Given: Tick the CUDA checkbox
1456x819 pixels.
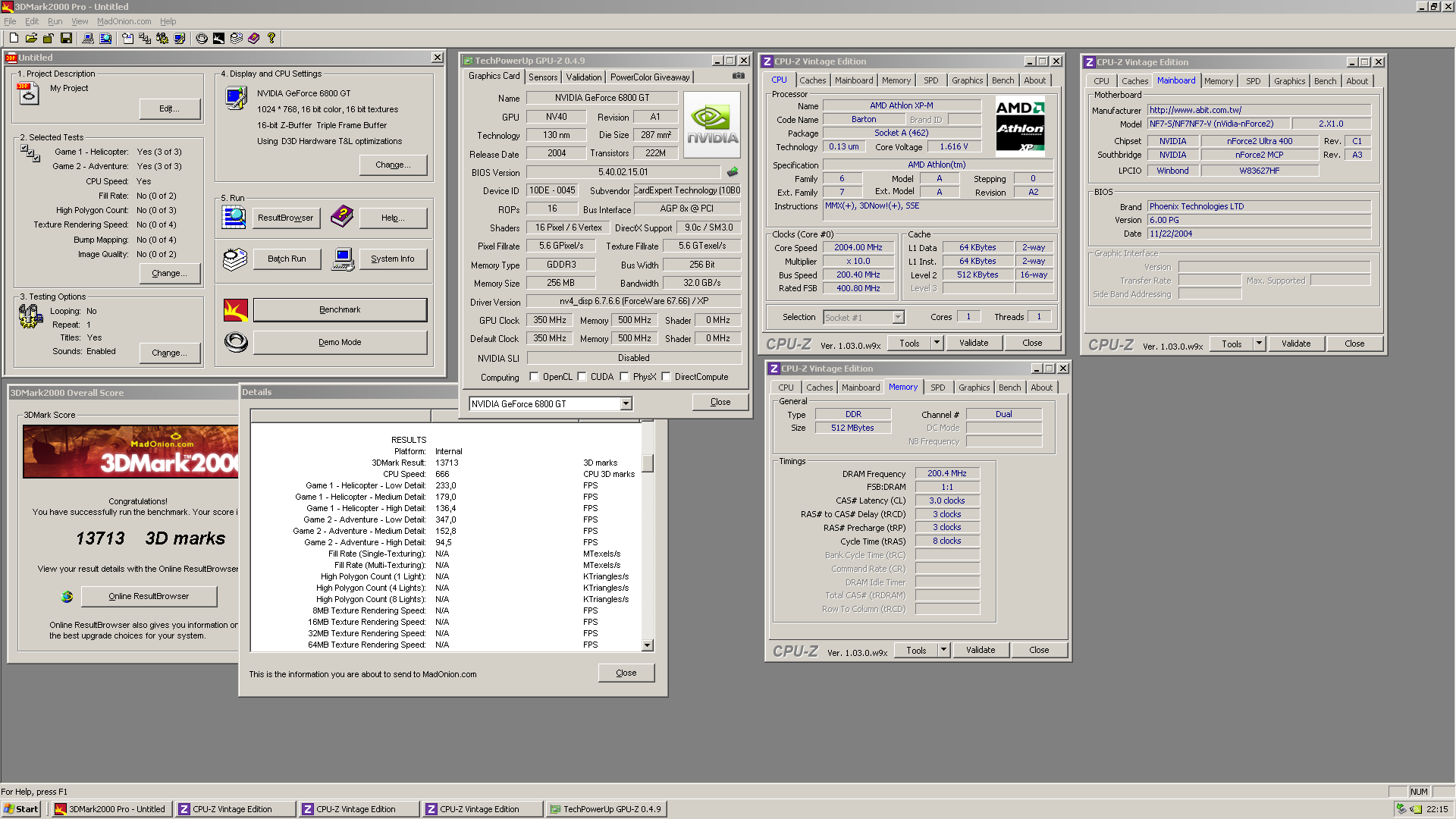Looking at the screenshot, I should pos(582,377).
